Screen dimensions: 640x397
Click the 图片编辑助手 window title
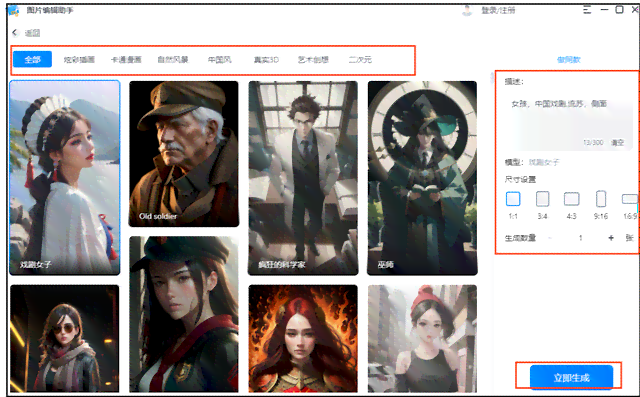[50, 10]
